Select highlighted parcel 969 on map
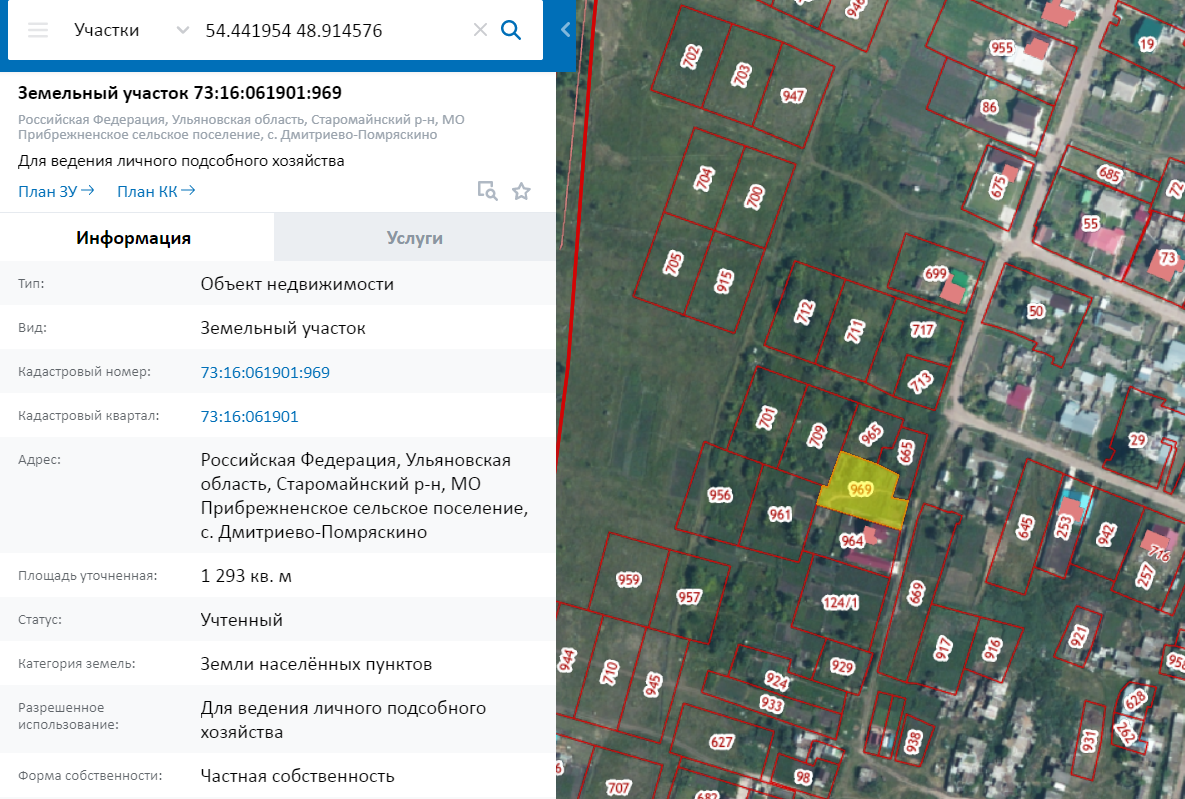 (x=862, y=490)
